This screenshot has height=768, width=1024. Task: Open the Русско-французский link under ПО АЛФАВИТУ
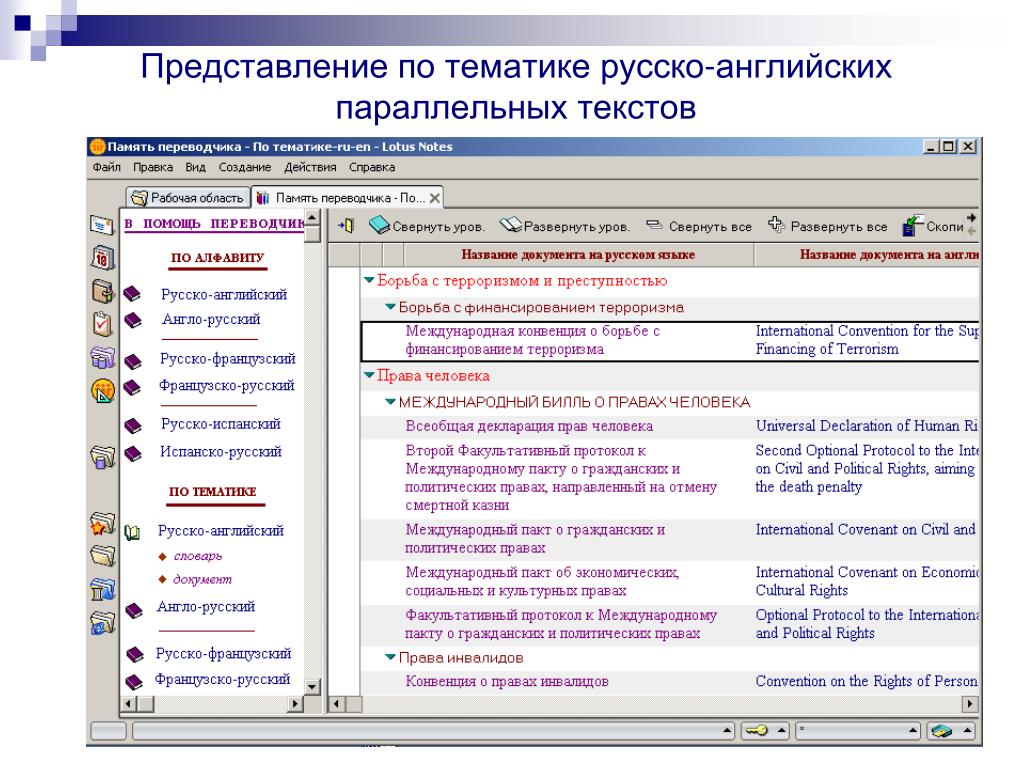click(227, 359)
